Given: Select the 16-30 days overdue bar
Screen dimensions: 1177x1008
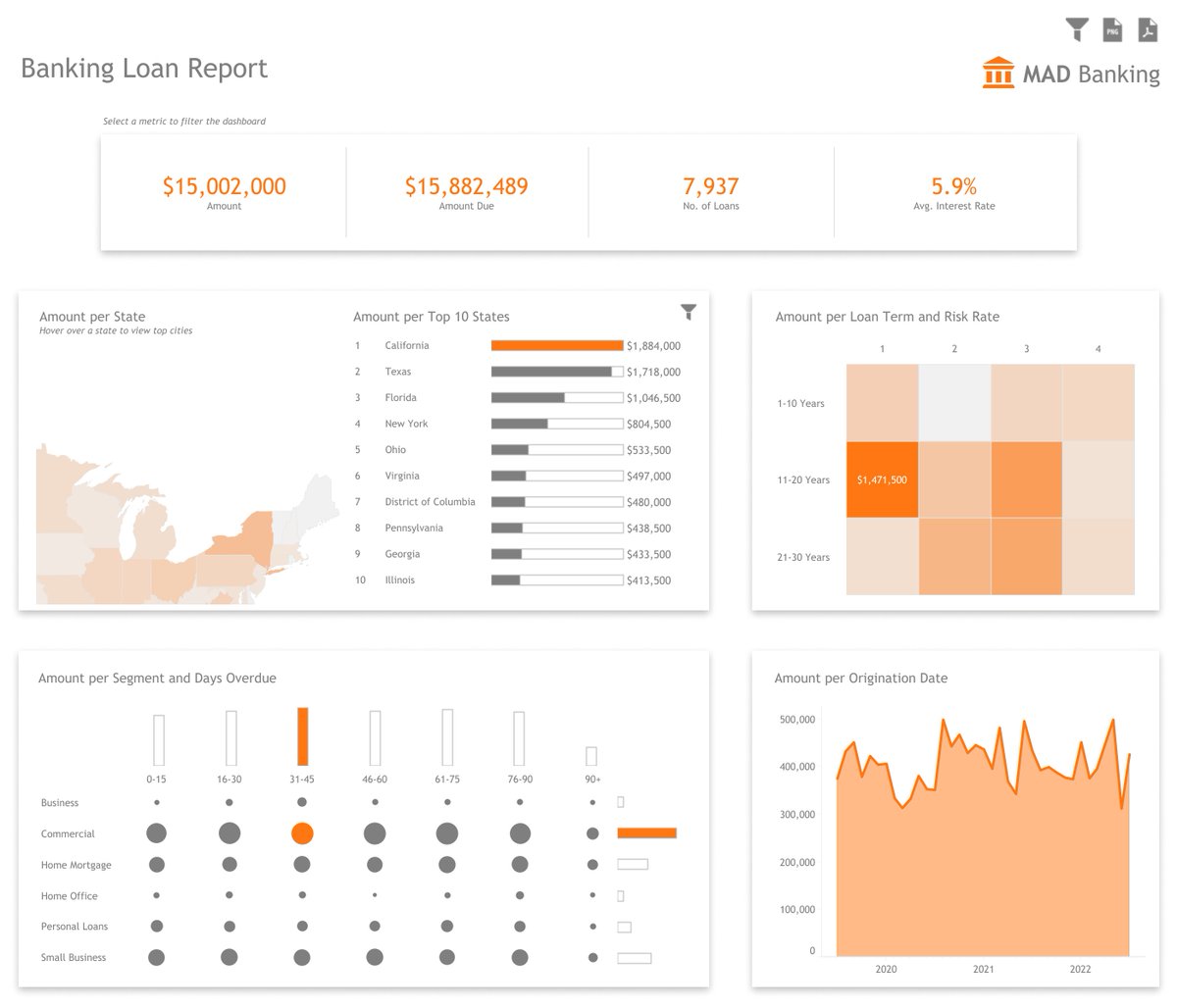Looking at the screenshot, I should 230,738.
